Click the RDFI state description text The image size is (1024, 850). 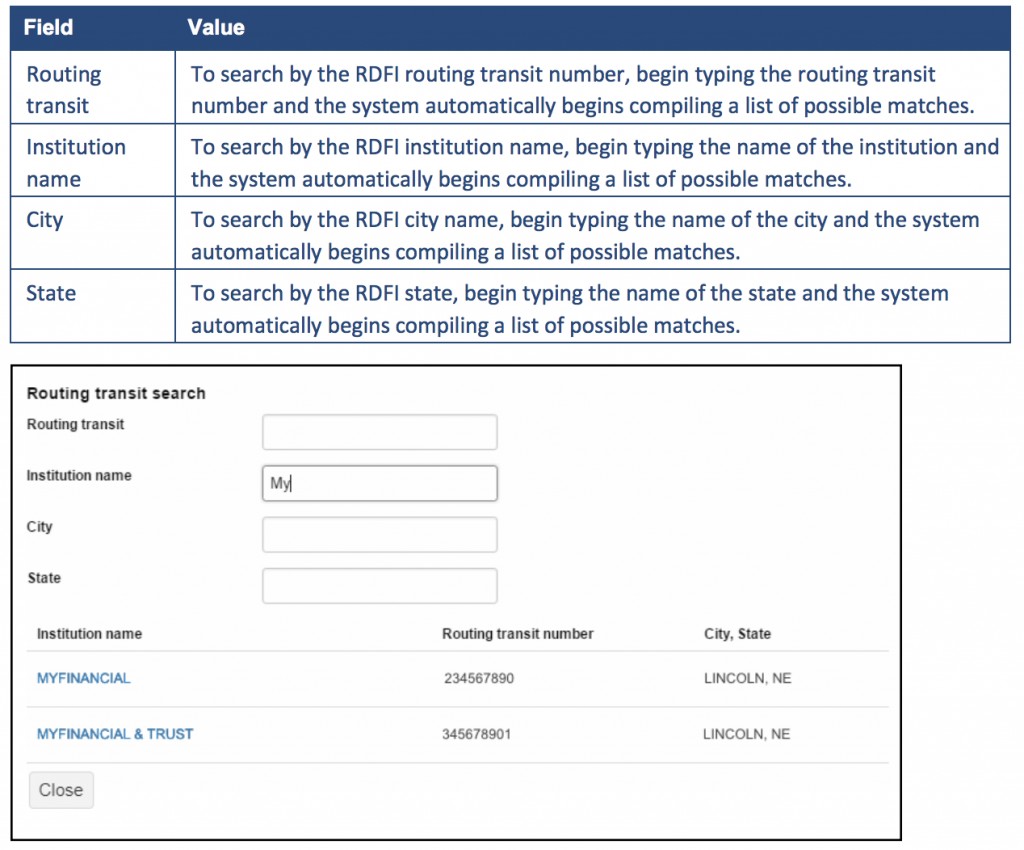tap(569, 309)
